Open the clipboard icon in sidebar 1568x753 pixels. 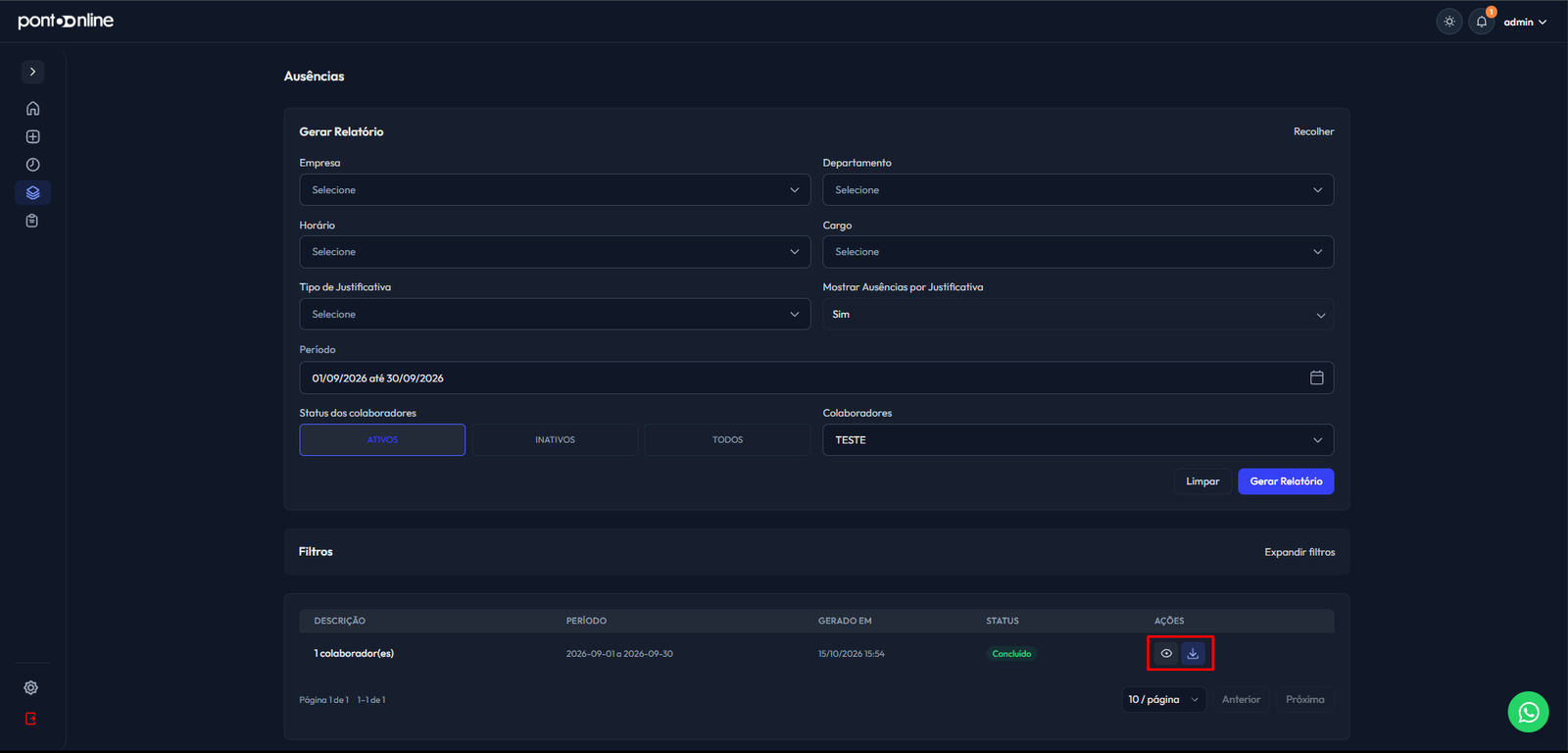[32, 221]
